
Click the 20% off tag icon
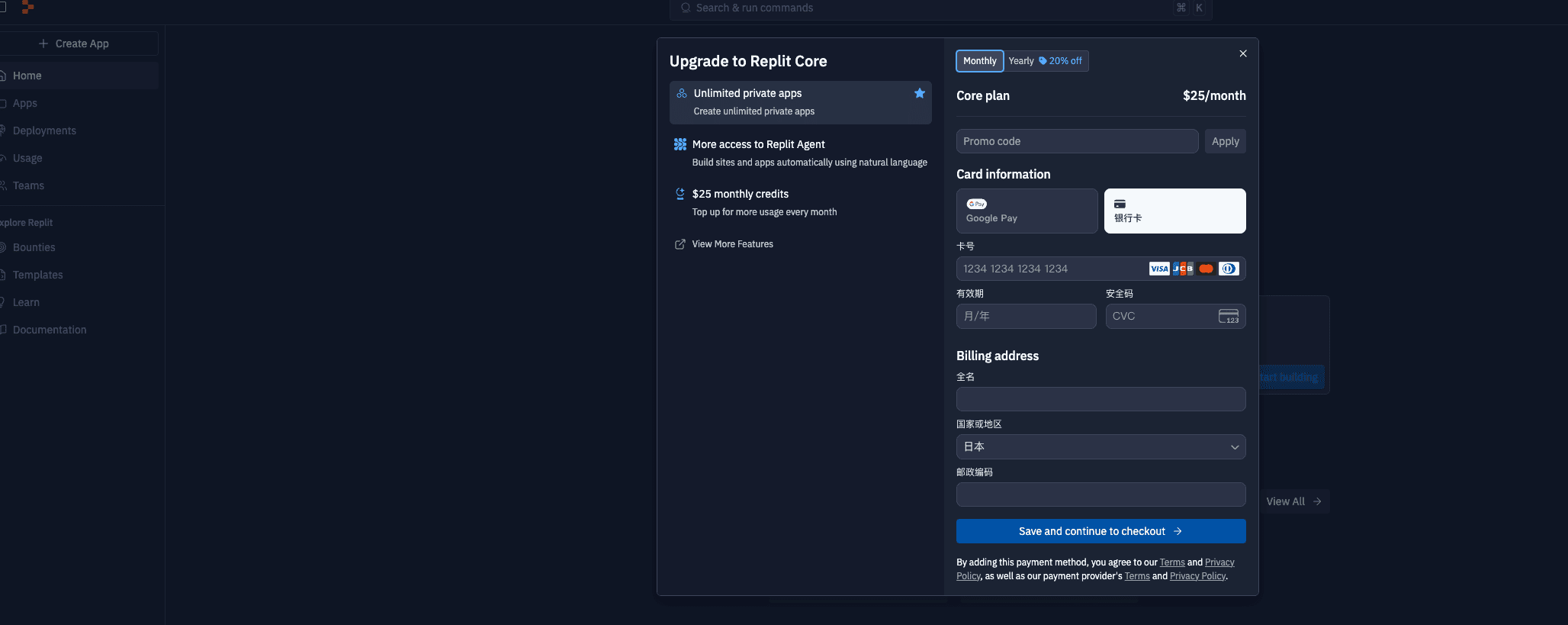(1043, 61)
